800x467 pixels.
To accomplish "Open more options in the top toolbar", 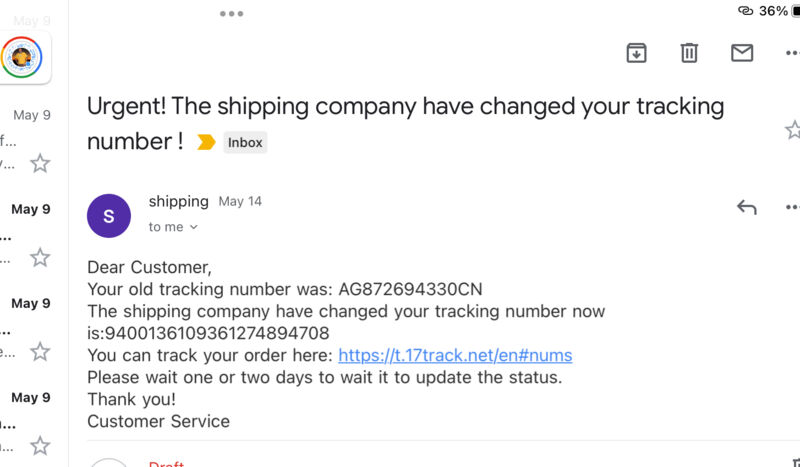I will (792, 53).
